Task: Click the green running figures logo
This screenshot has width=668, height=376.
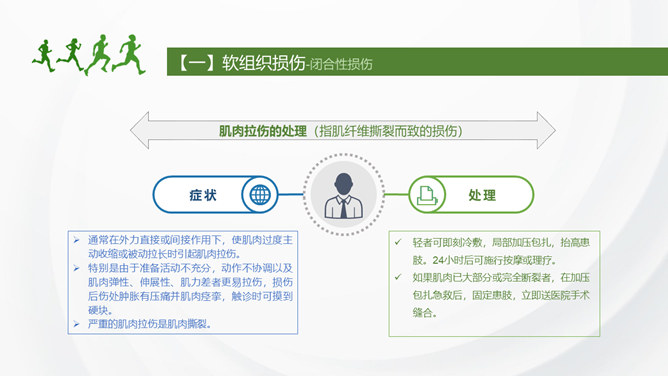Action: tap(89, 55)
